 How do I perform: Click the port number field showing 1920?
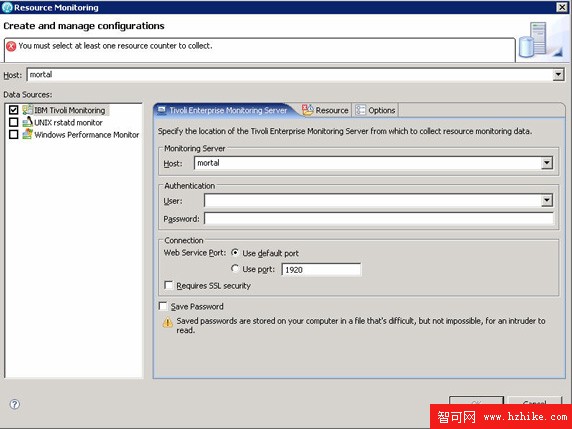[x=321, y=270]
